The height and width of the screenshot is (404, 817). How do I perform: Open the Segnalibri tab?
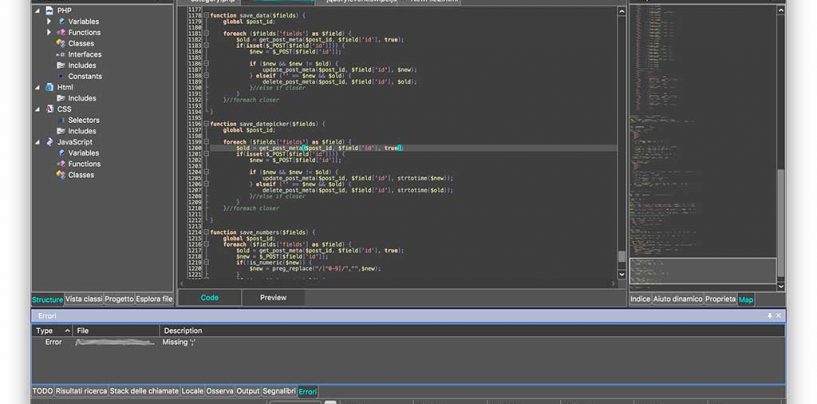pyautogui.click(x=279, y=391)
